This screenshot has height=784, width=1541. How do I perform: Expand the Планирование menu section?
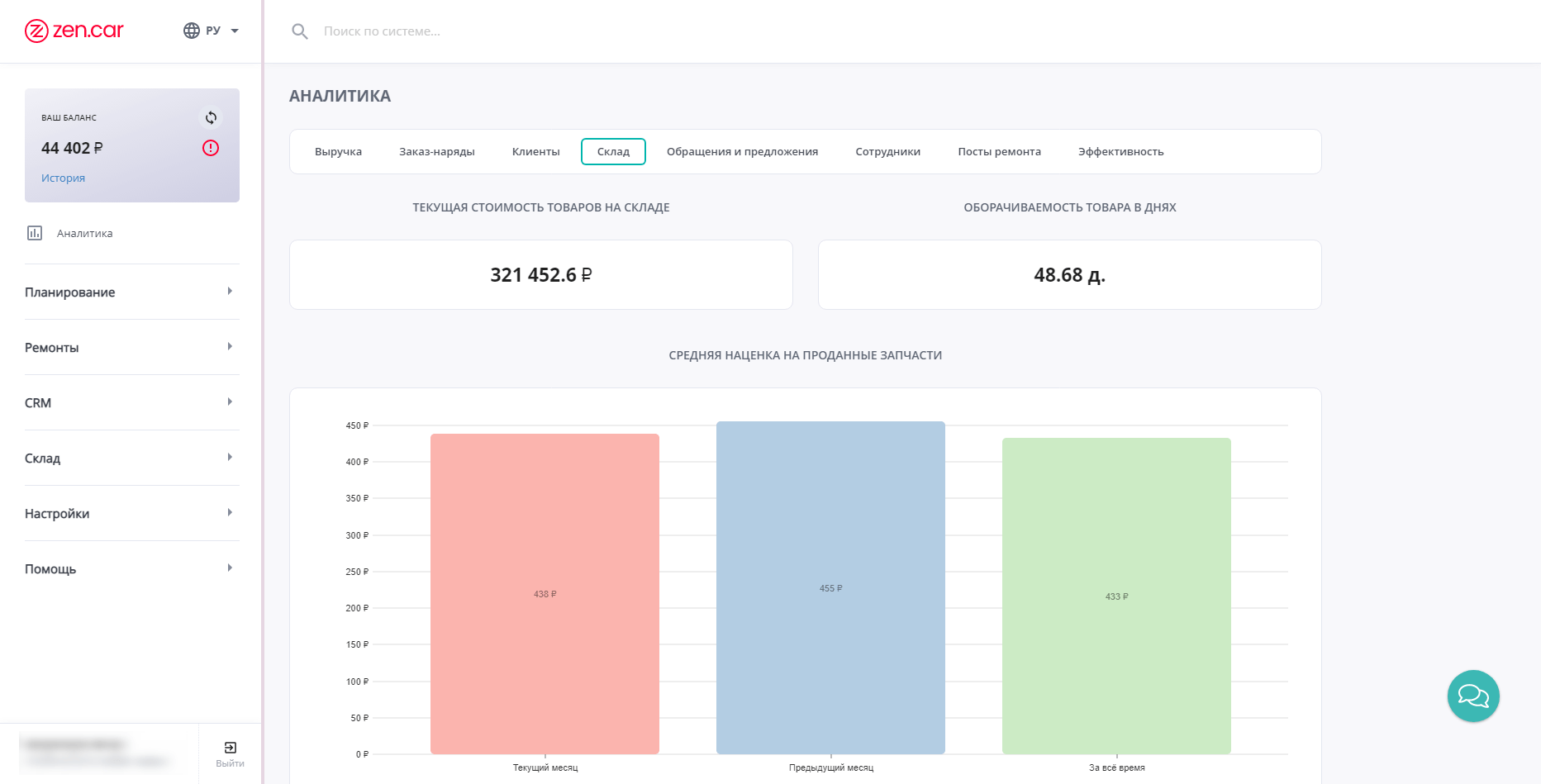132,292
